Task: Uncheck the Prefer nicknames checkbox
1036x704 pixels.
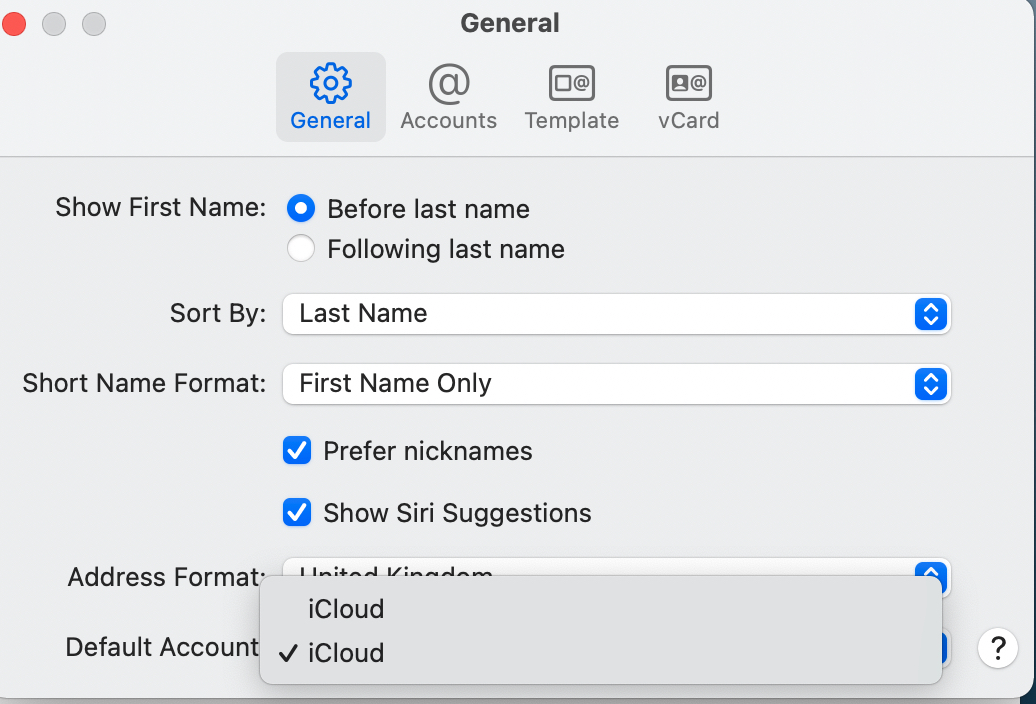Action: click(297, 451)
